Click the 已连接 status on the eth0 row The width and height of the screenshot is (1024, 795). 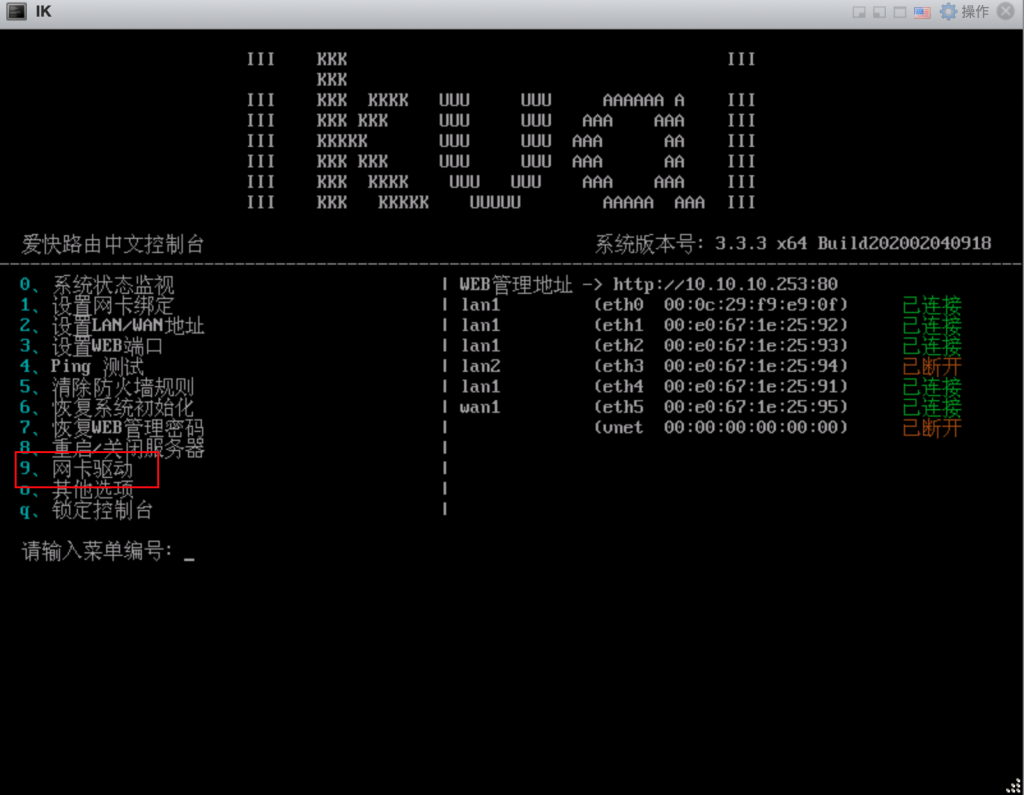932,305
